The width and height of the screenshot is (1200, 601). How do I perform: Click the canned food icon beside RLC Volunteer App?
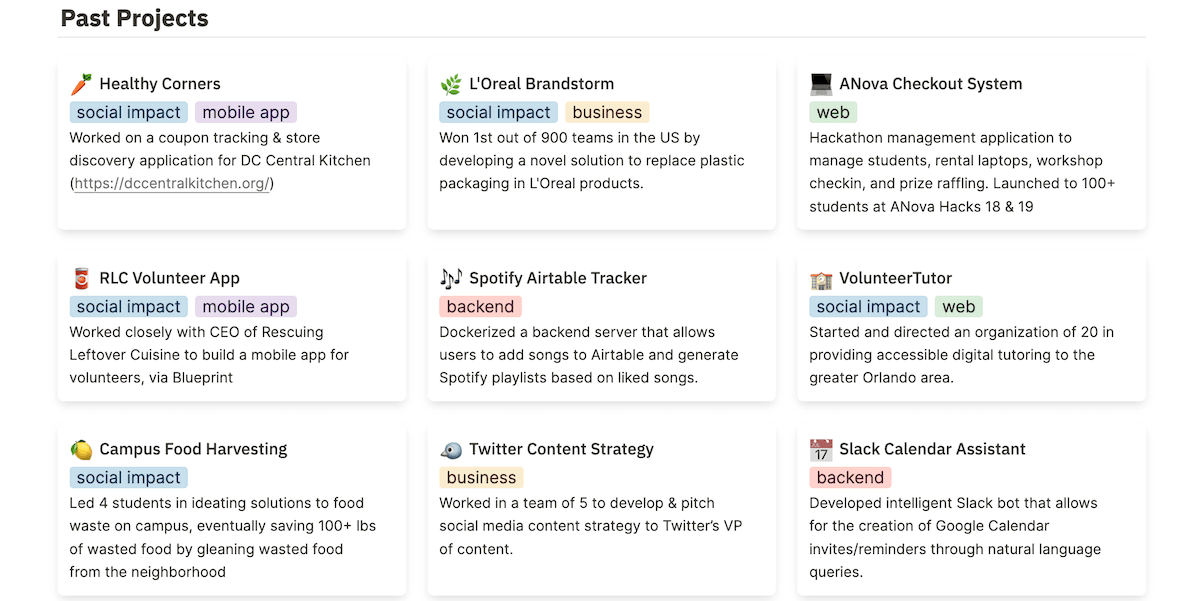pyautogui.click(x=81, y=278)
